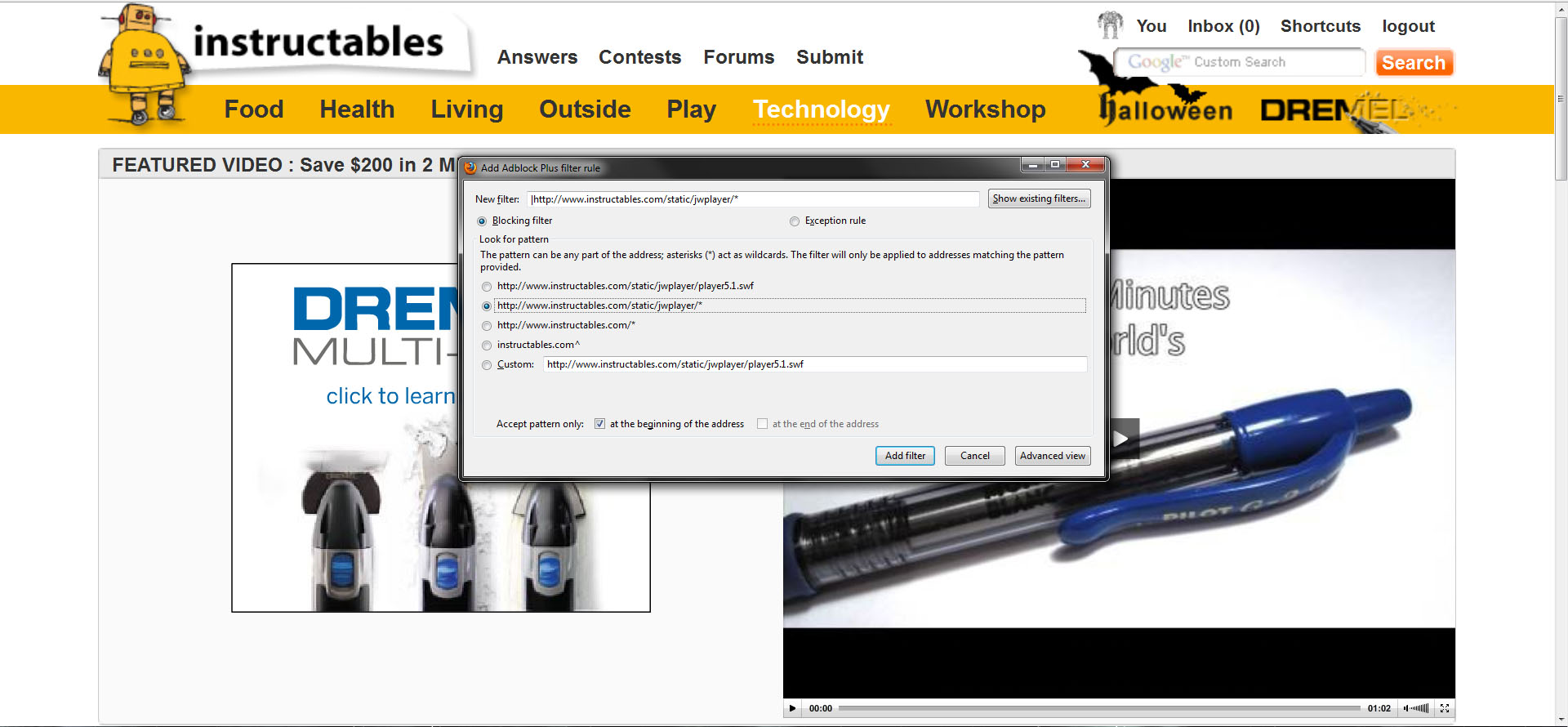Choose the static/jwplayer/* pattern option

click(487, 306)
